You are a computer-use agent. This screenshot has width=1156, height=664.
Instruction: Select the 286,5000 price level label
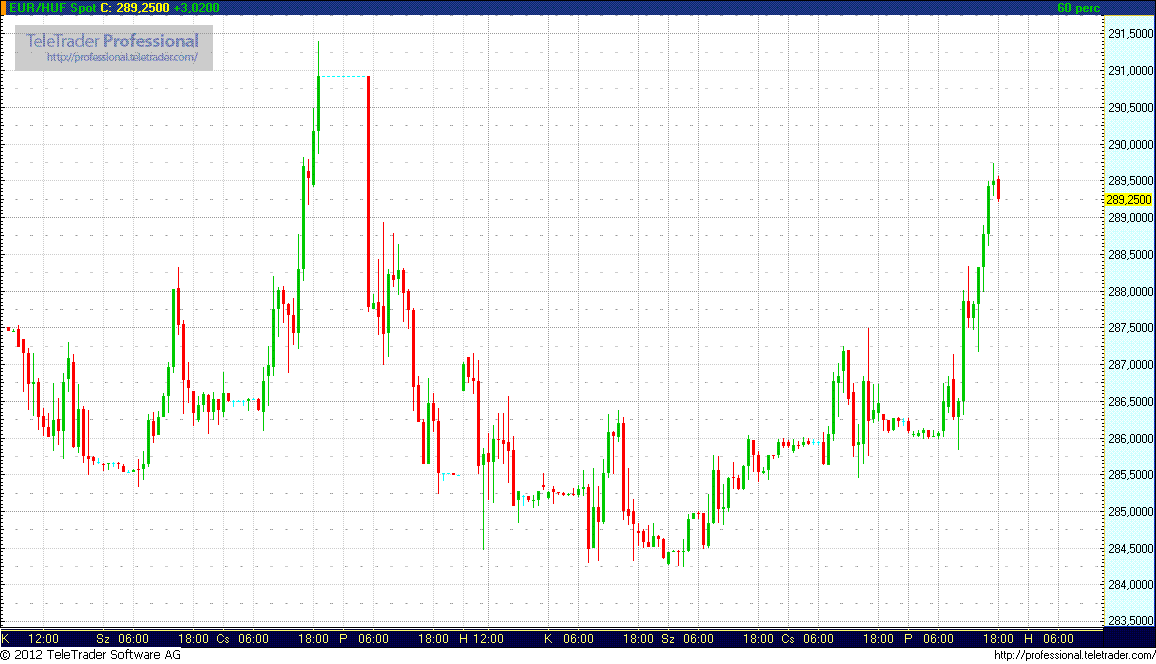1130,402
